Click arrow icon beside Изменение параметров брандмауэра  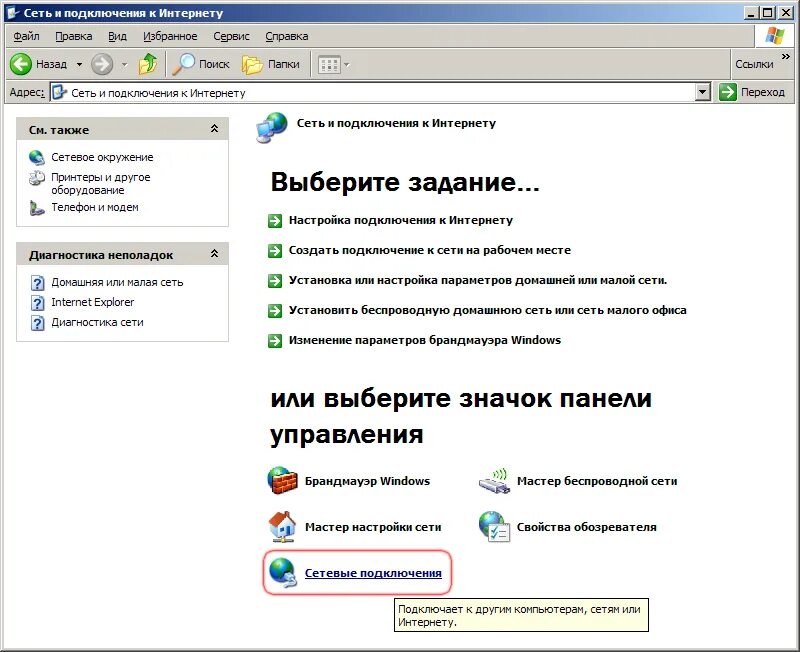[x=275, y=341]
